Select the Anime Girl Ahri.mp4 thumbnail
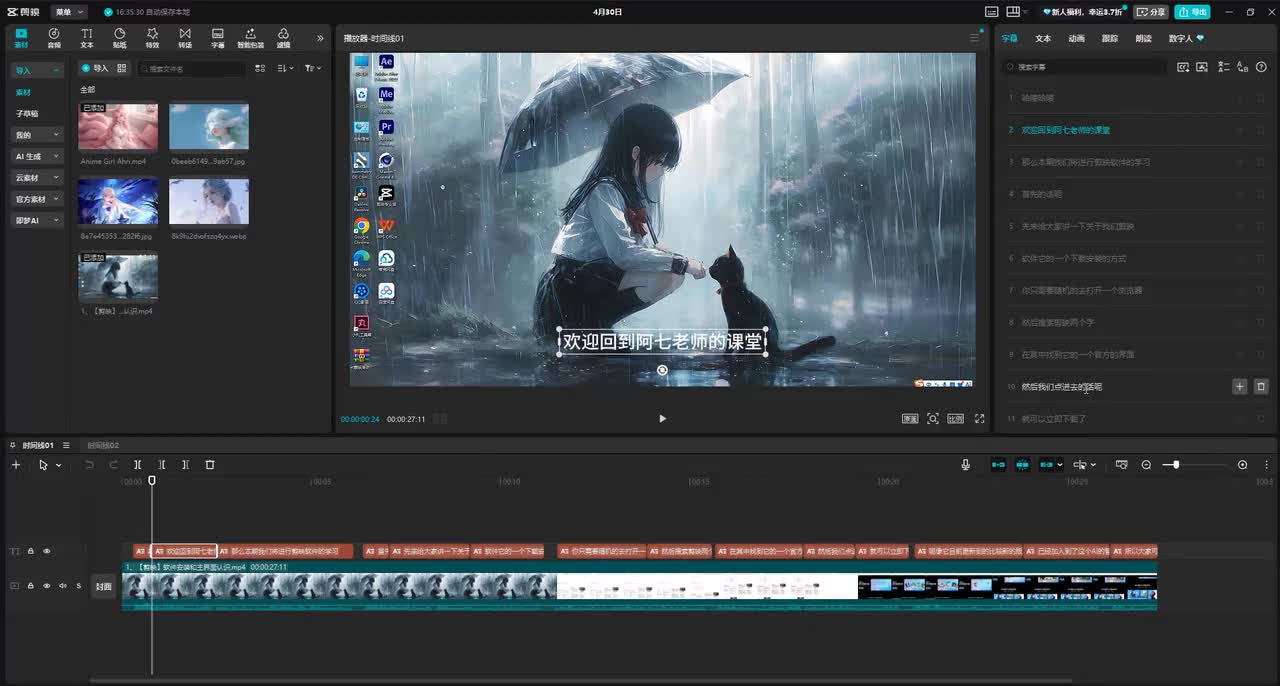Viewport: 1280px width, 686px height. click(118, 127)
